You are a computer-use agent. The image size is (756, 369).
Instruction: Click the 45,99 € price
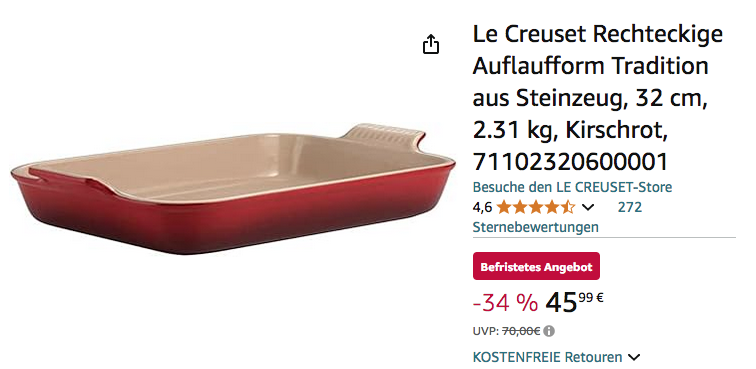(x=574, y=303)
